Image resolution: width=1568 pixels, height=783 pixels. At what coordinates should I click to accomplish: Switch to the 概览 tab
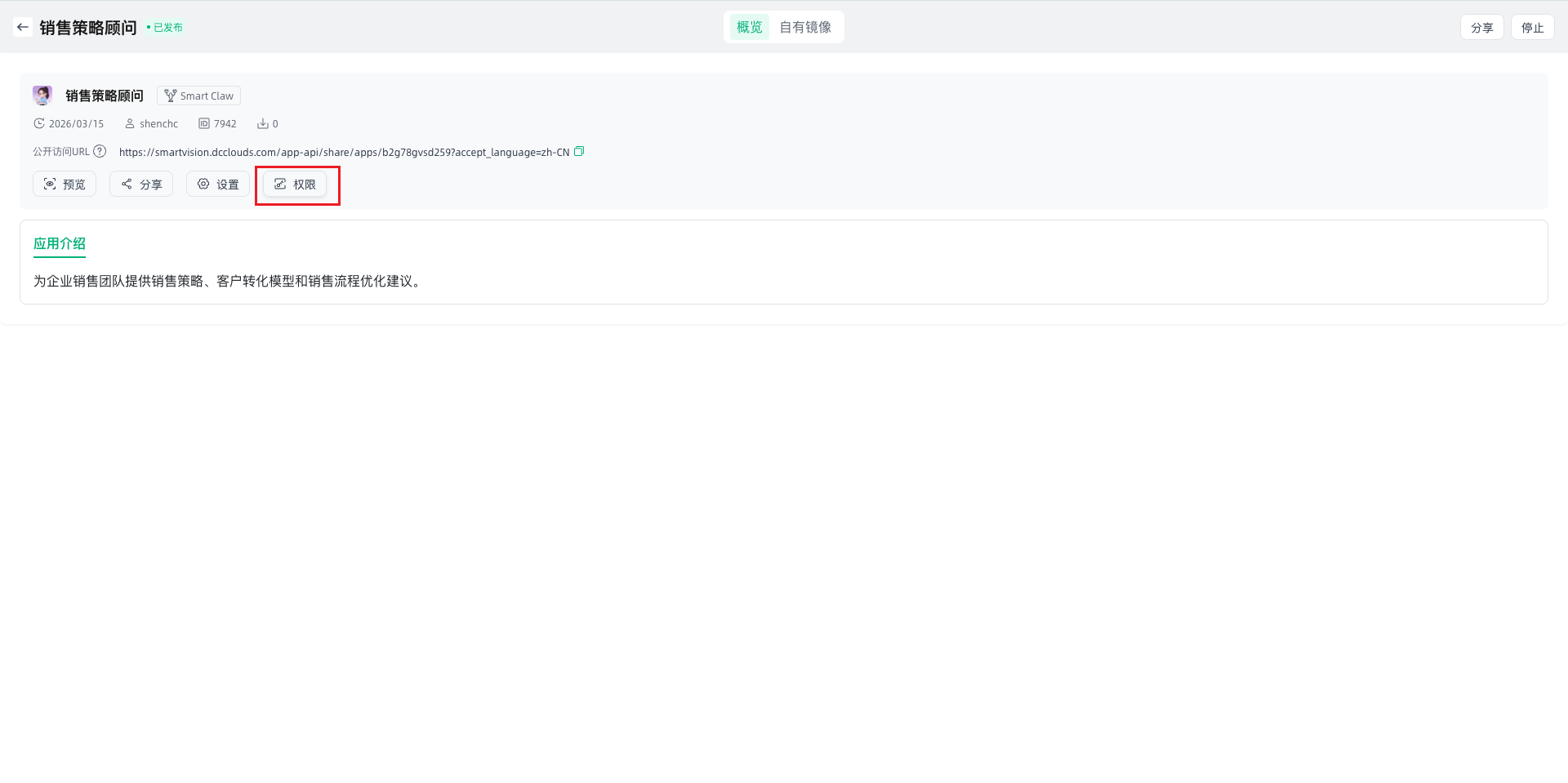pyautogui.click(x=749, y=27)
